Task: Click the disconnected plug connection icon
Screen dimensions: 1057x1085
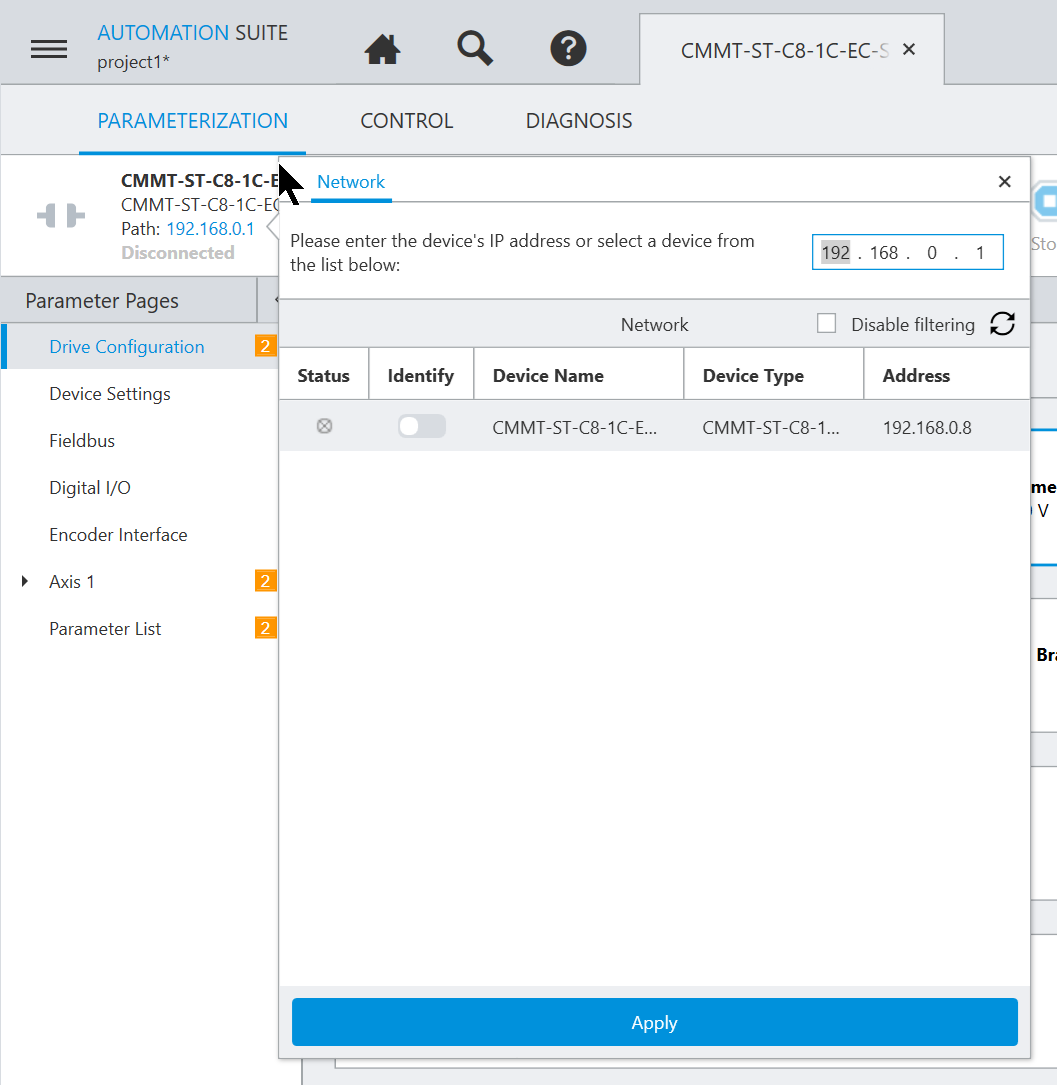Action: (61, 216)
